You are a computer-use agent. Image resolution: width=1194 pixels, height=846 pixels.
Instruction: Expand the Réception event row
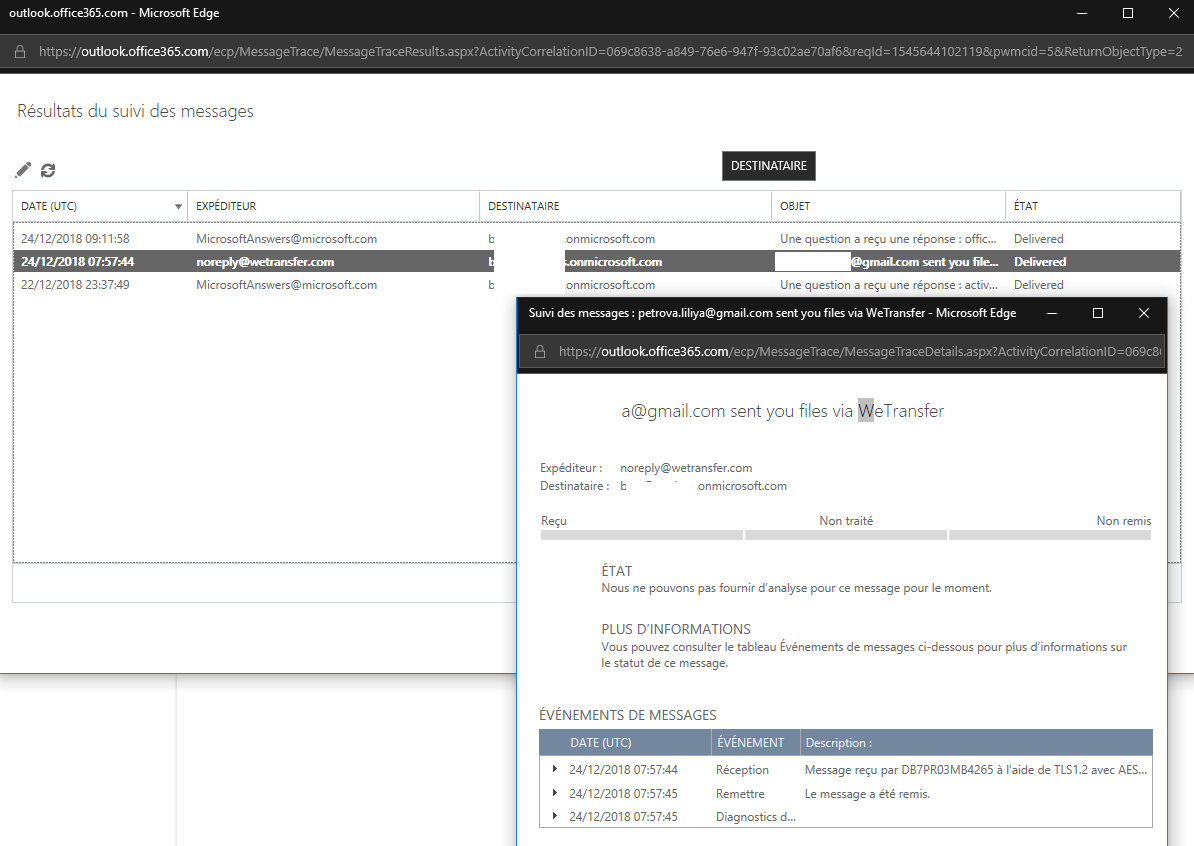click(554, 769)
